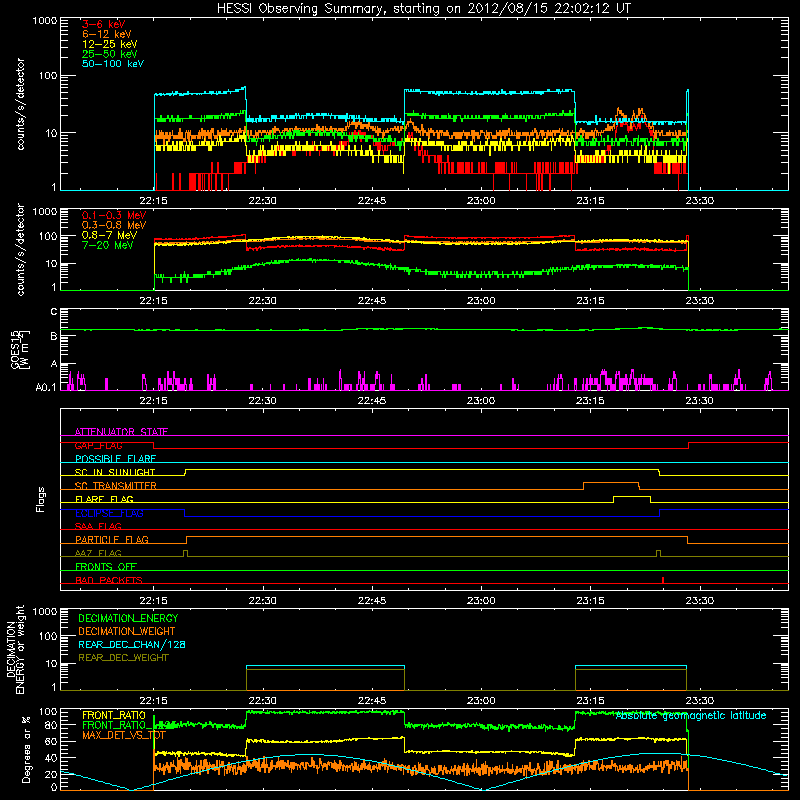The image size is (800, 800).
Task: Click the raised FLARE_FLAG step marker
Action: click(632, 498)
